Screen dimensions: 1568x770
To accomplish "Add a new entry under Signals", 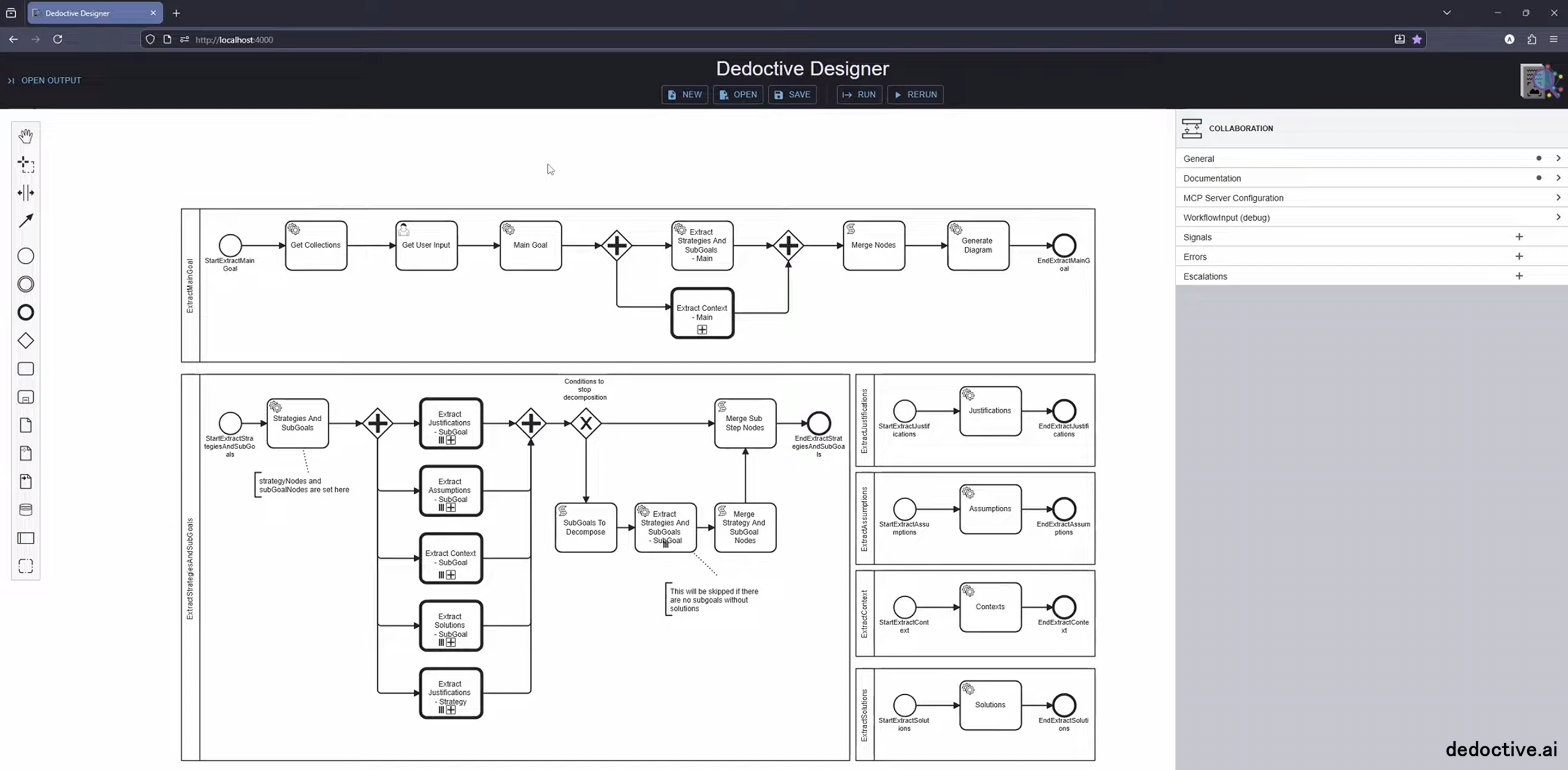I will pyautogui.click(x=1519, y=237).
